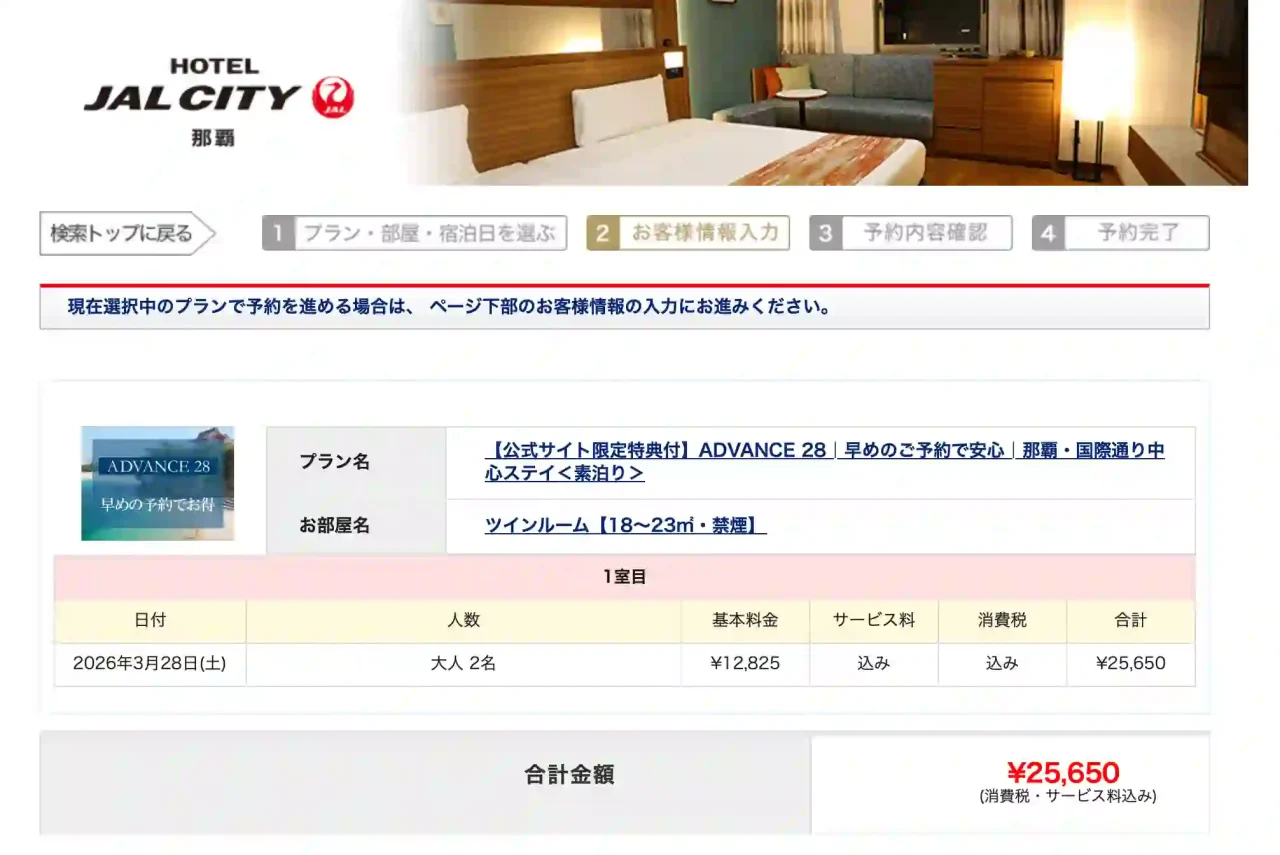Click the プラン名 label cell
The image size is (1280, 855).
pyautogui.click(x=356, y=463)
